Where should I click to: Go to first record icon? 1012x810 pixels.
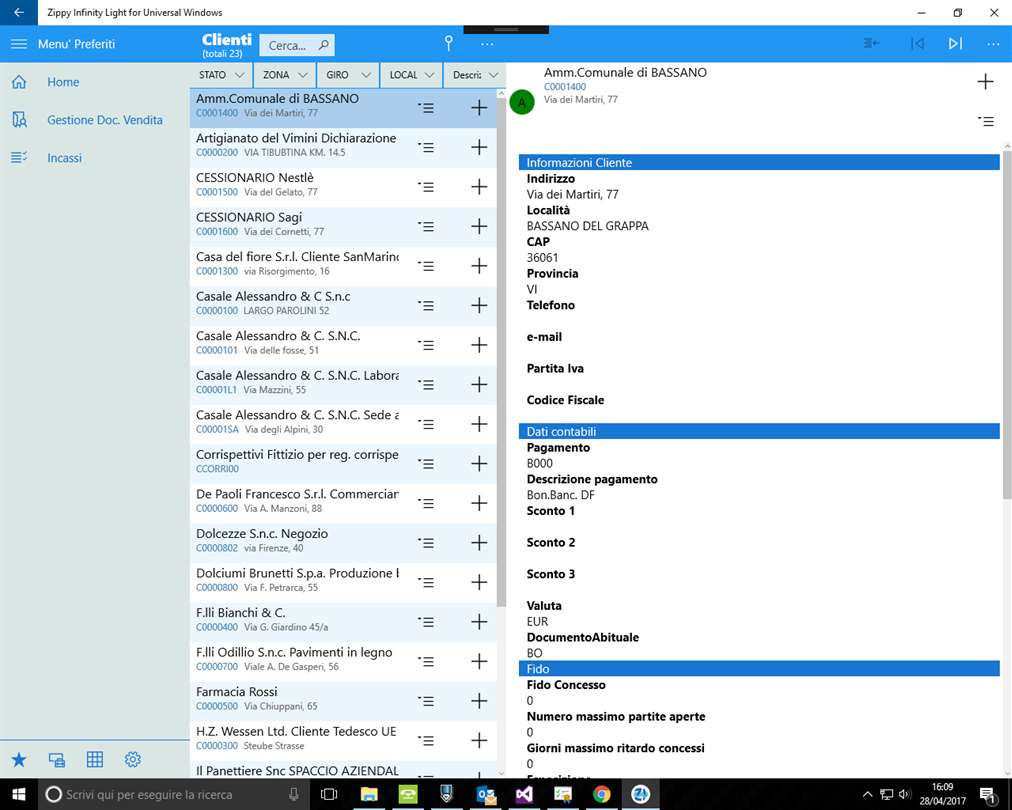pos(917,43)
